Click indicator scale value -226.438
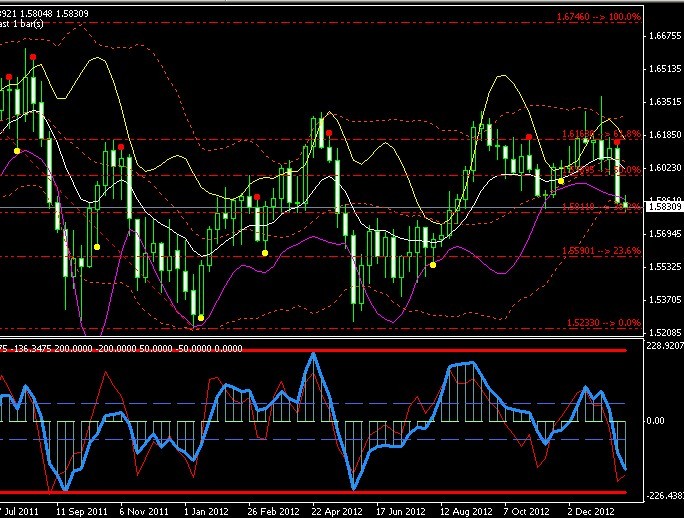Image resolution: width=684 pixels, height=518 pixels. coord(664,496)
